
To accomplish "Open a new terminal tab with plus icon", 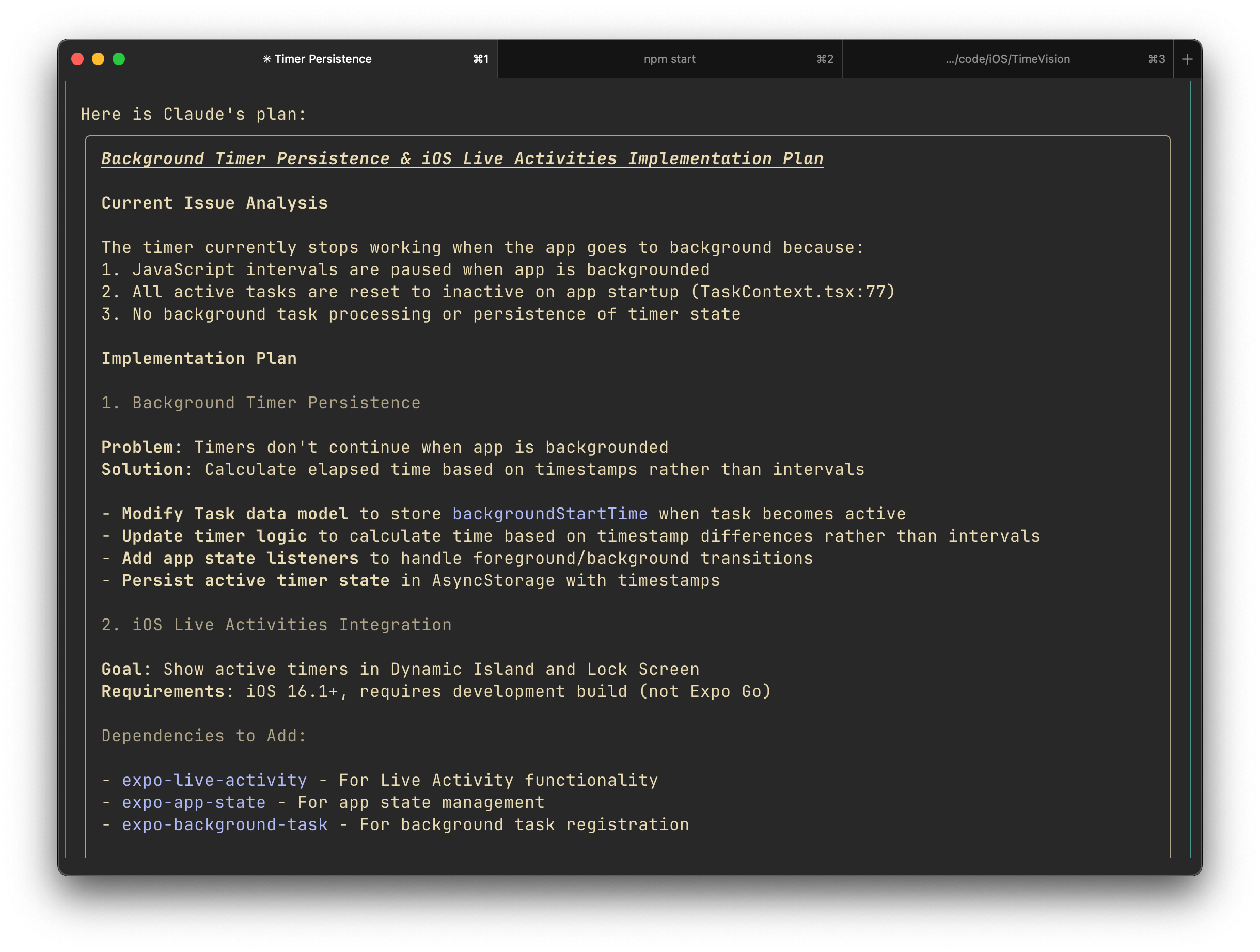I will [1187, 59].
